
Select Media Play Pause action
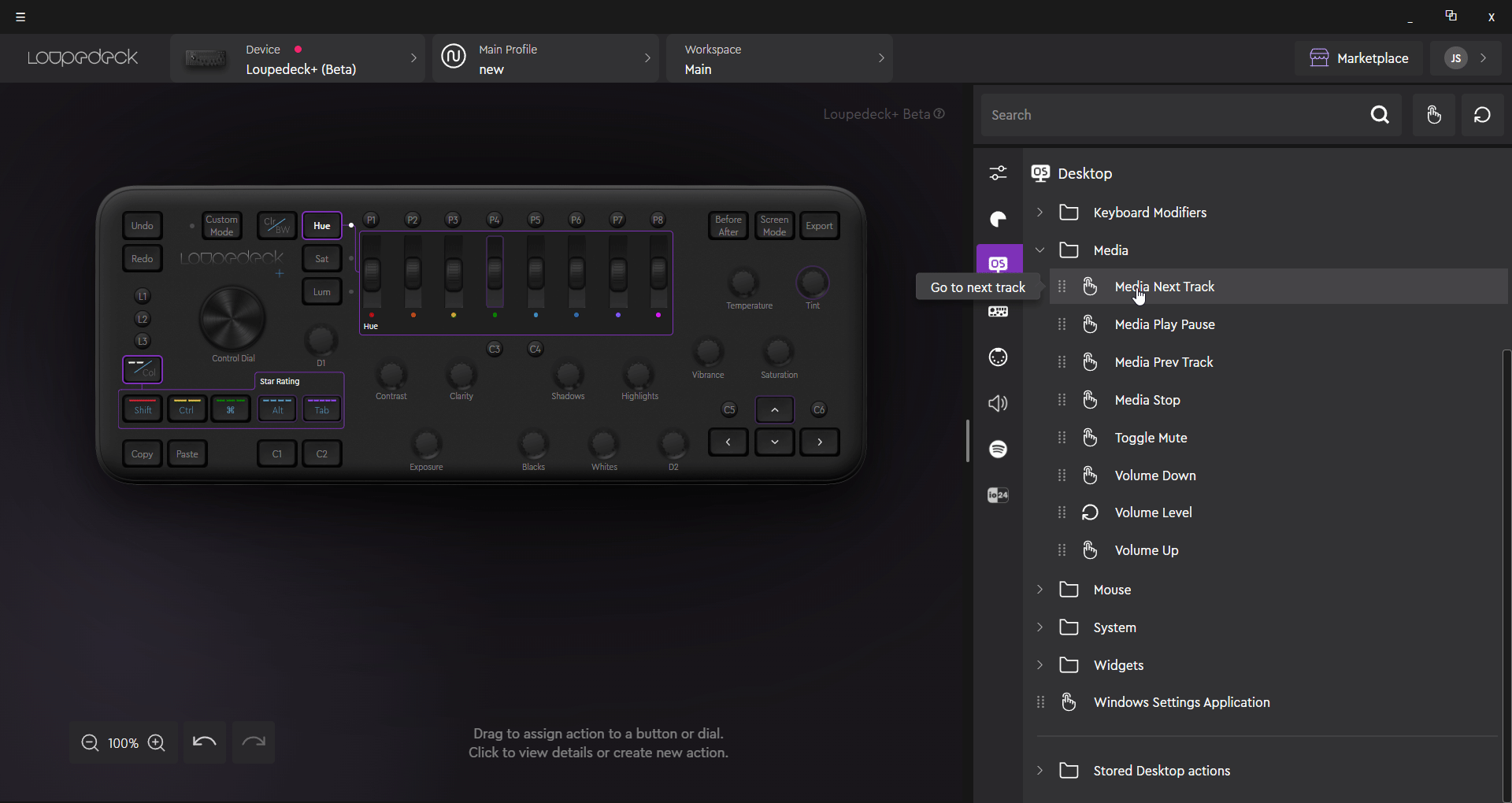coord(1165,324)
